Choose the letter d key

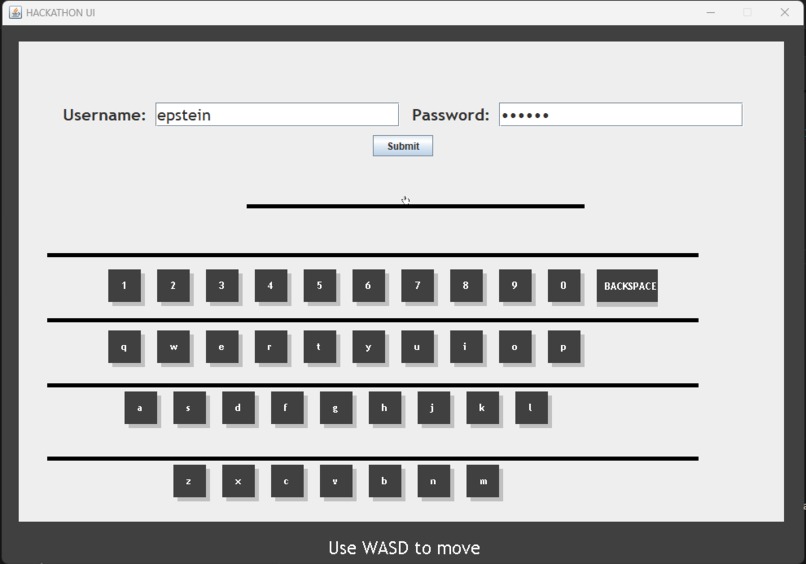click(239, 408)
